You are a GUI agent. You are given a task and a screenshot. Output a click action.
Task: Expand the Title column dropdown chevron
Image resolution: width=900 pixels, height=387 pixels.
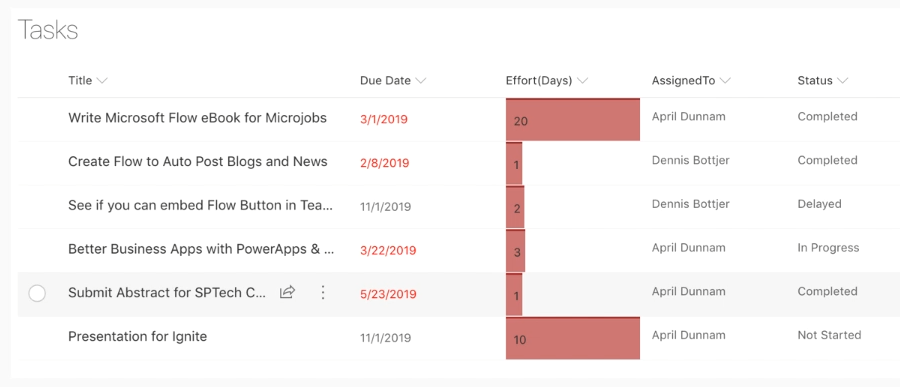102,81
